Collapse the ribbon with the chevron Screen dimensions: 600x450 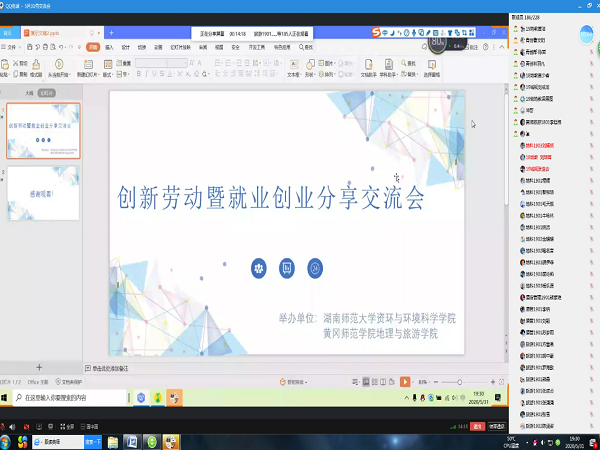point(502,47)
